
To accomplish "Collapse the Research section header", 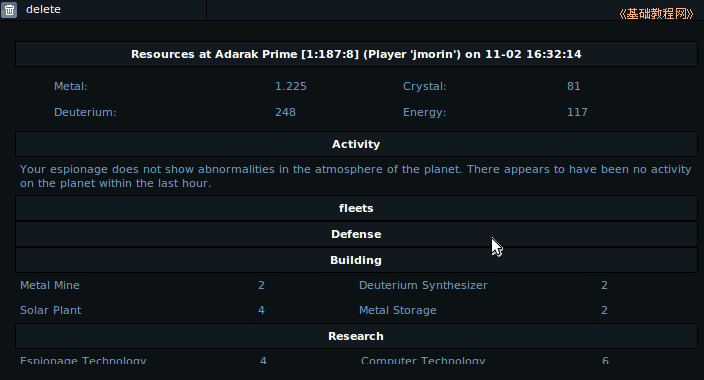I will tap(356, 336).
